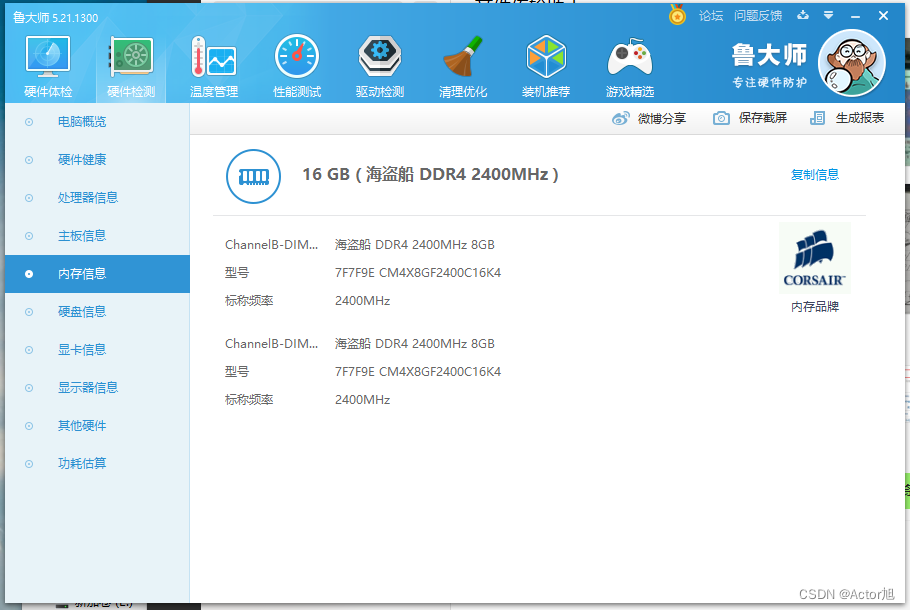Open 清理优化 cleanup broom icon
The height and width of the screenshot is (610, 910).
tap(463, 66)
